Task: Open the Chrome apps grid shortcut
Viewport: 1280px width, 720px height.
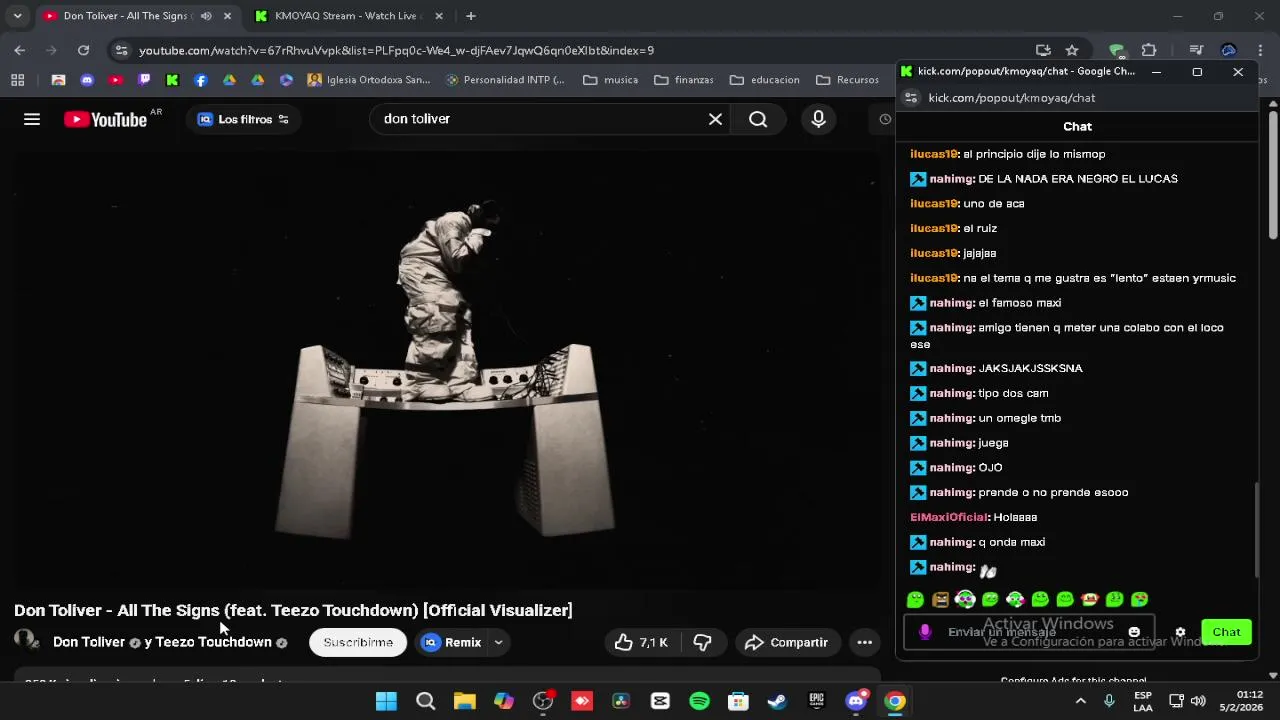Action: 17,80
